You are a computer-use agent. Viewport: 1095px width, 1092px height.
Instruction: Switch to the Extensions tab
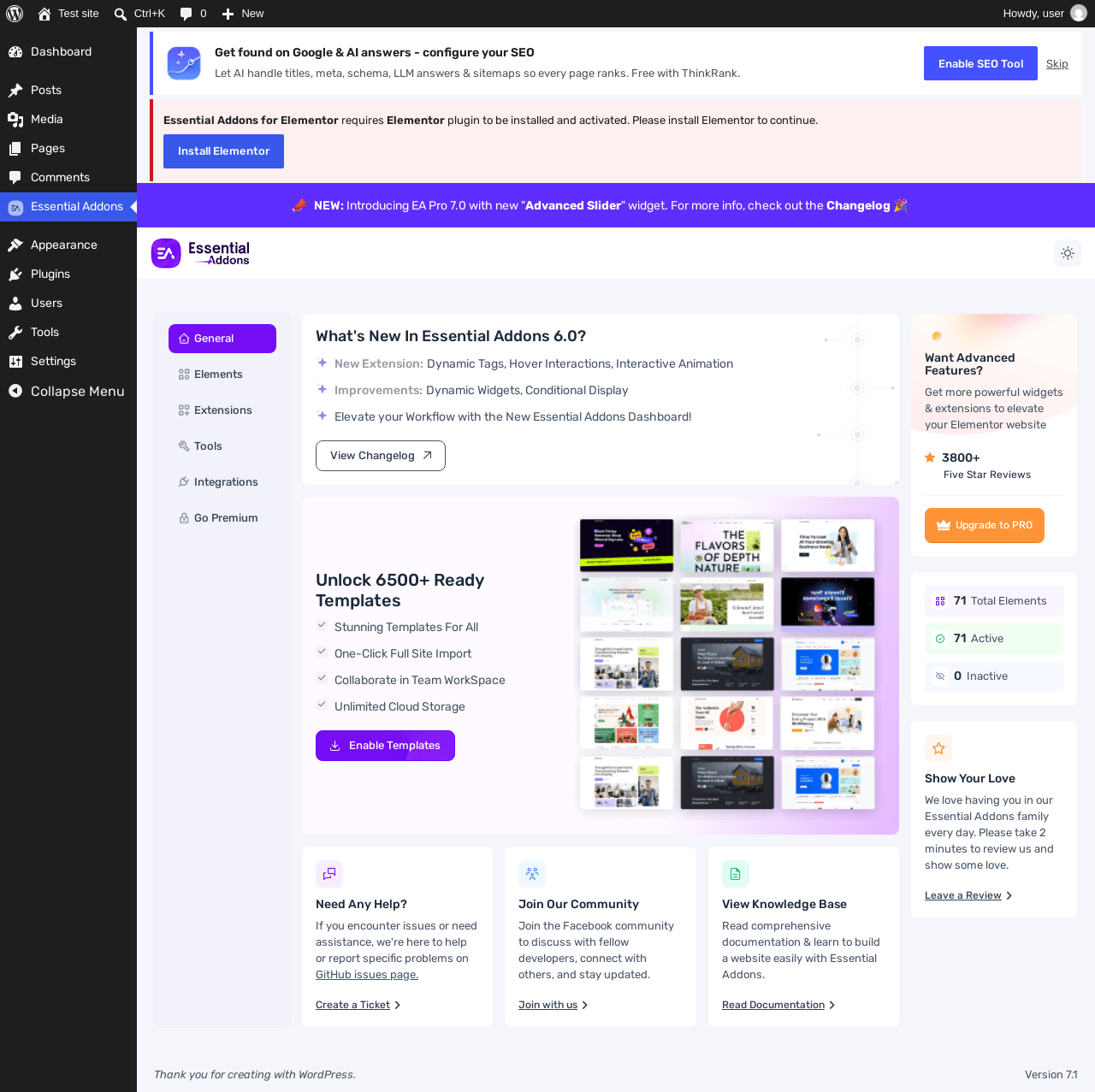pos(222,410)
